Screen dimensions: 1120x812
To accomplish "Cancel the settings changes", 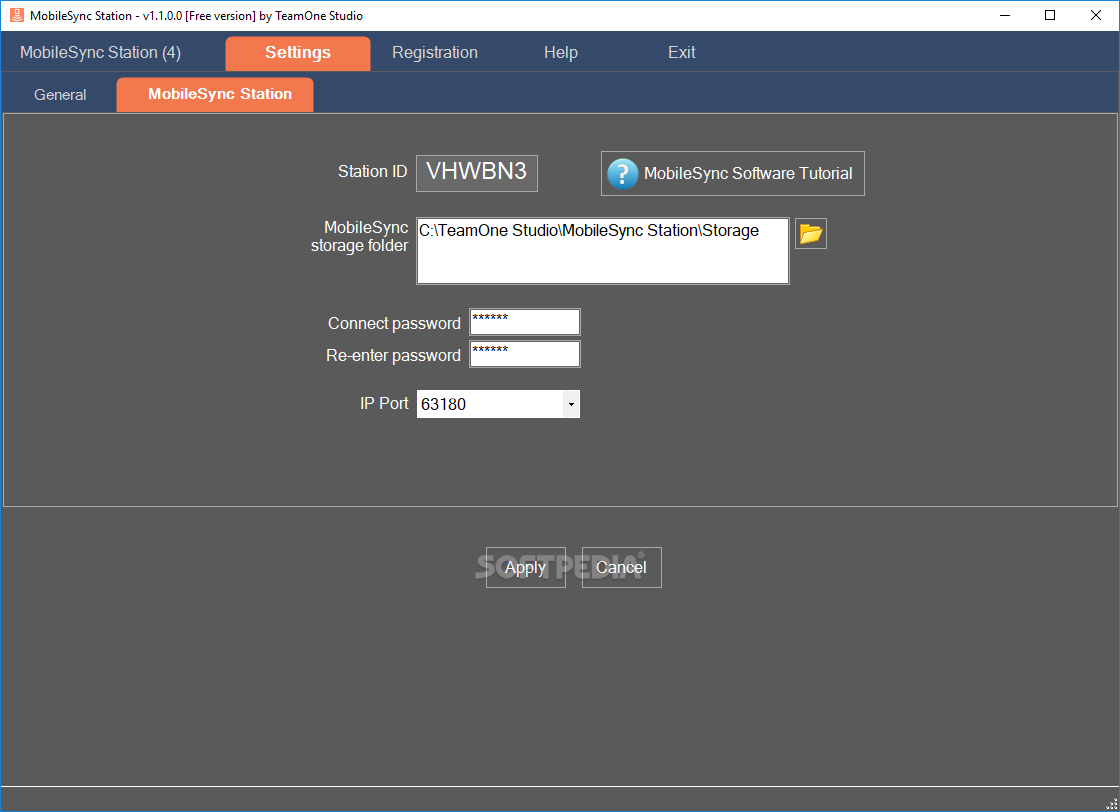I will point(621,568).
